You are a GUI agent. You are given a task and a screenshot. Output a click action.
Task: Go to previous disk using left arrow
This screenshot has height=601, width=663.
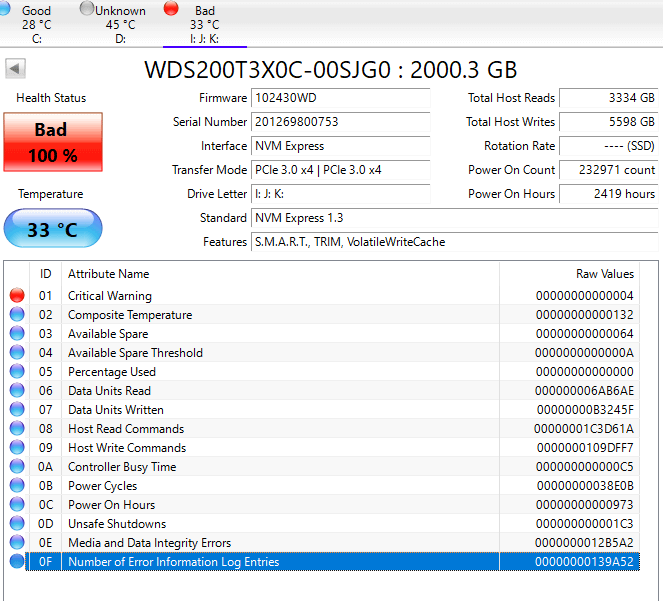click(16, 69)
